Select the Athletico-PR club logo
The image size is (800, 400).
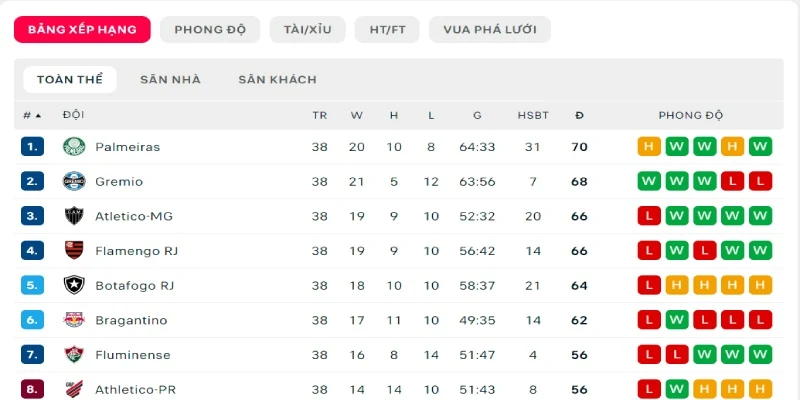pos(74,389)
